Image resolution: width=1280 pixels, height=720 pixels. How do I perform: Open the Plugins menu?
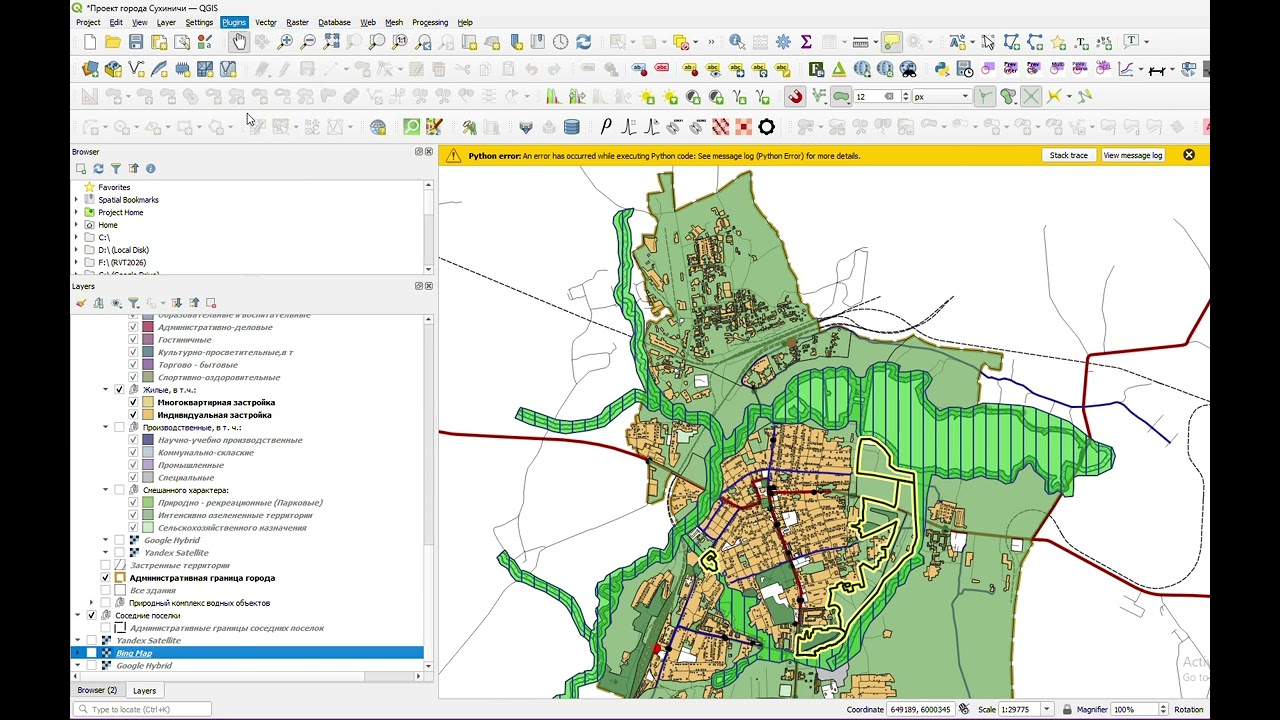click(x=234, y=22)
